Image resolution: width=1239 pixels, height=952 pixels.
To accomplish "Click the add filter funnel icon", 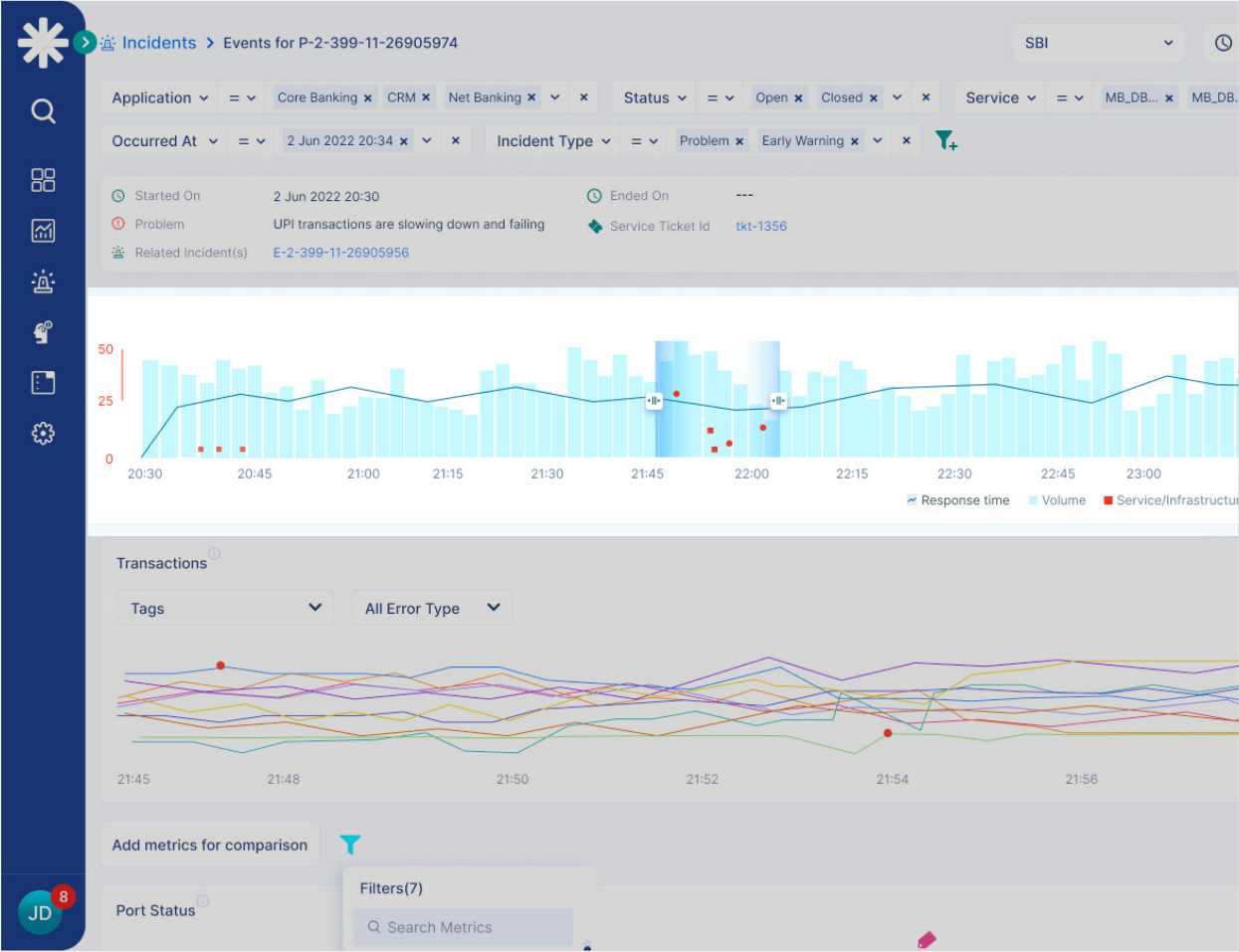I will 945,141.
